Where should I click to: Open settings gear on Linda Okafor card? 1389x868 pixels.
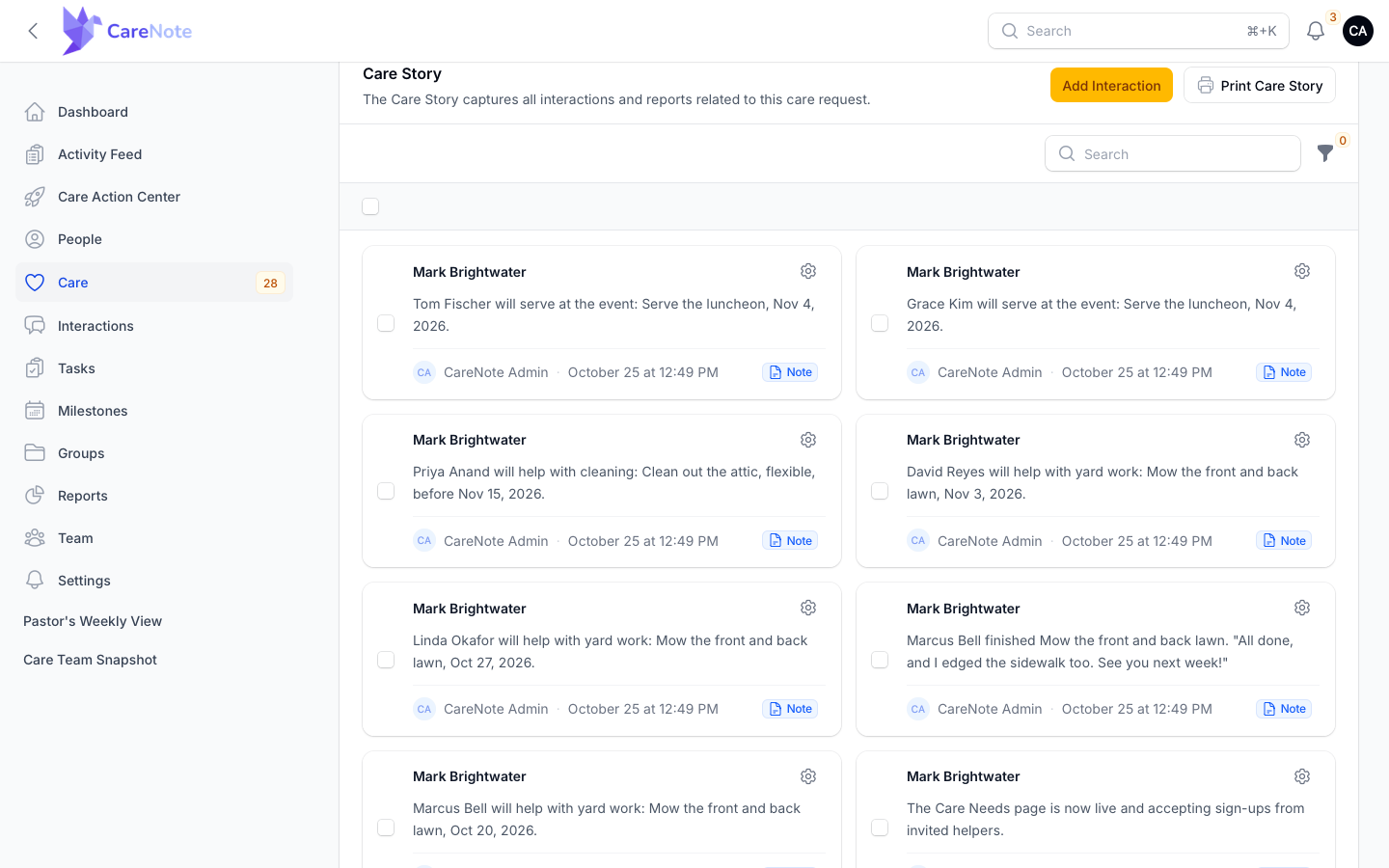pos(808,608)
